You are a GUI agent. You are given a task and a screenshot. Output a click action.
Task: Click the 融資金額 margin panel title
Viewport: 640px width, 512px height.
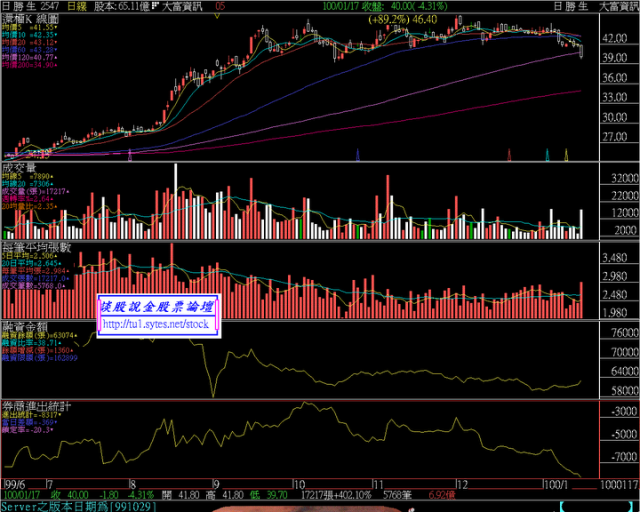24,327
